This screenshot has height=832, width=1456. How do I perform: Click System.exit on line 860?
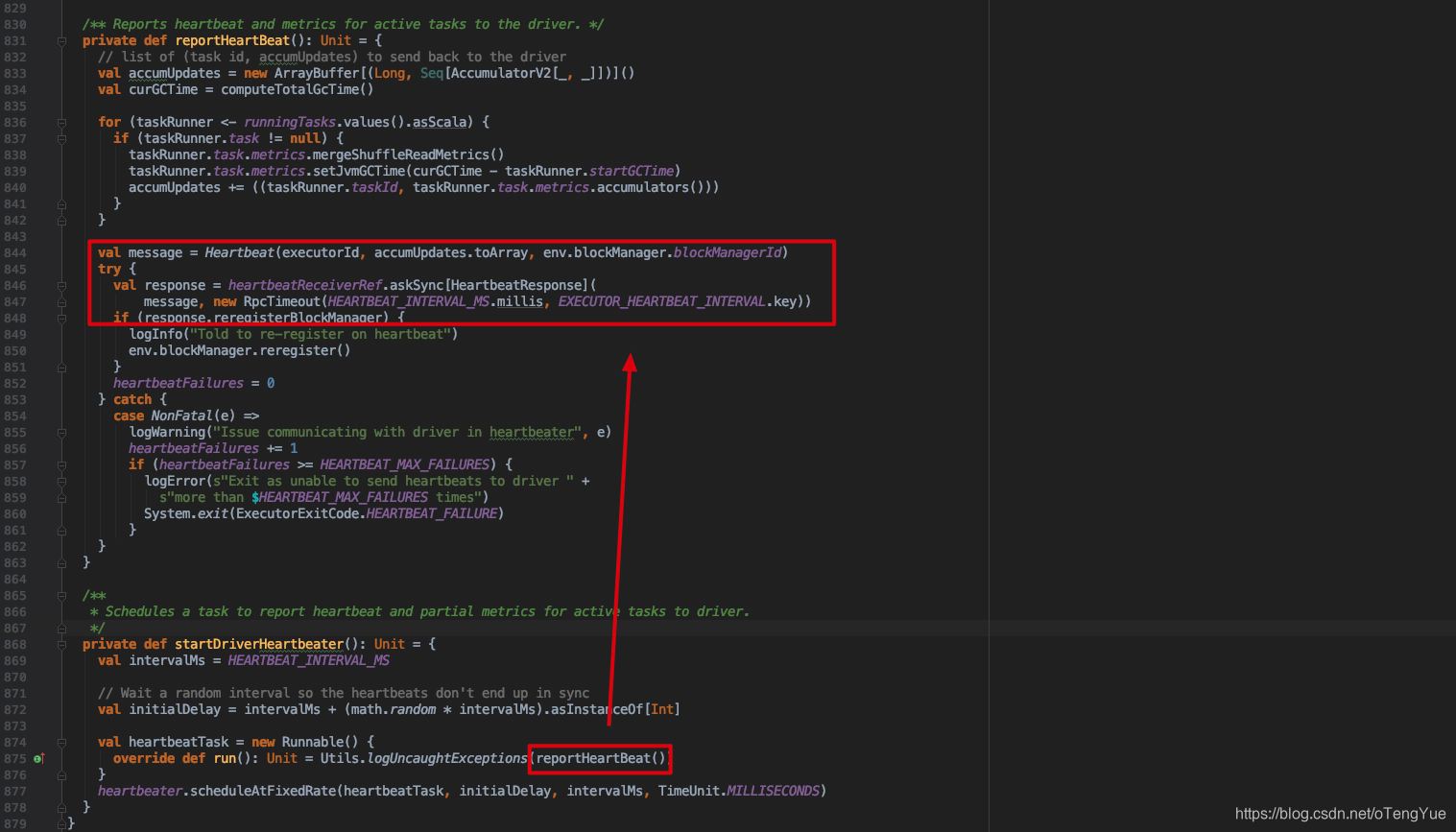(186, 513)
